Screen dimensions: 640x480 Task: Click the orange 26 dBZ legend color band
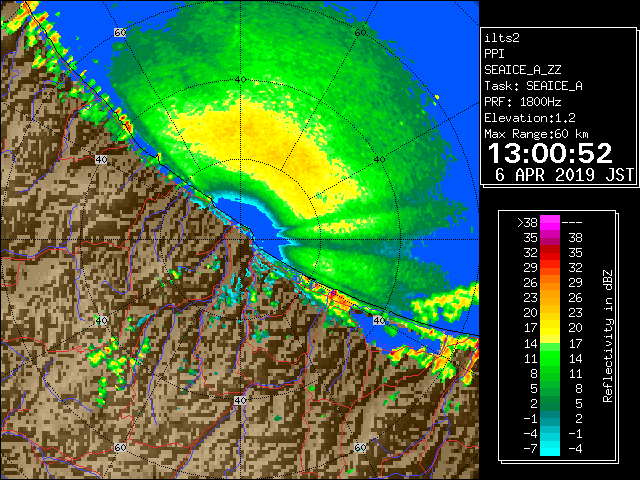tap(550, 283)
